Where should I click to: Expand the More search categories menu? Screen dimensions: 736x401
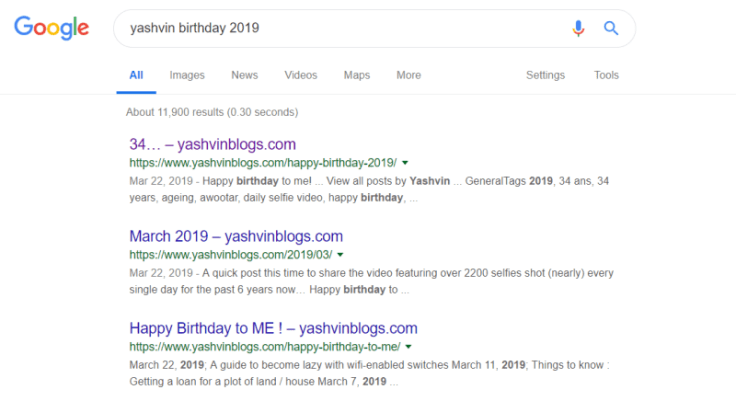tap(408, 75)
